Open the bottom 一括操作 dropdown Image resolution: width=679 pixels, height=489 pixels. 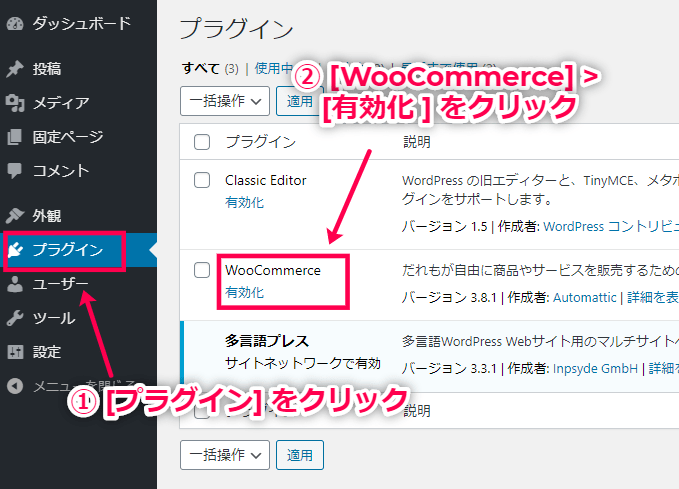225,455
